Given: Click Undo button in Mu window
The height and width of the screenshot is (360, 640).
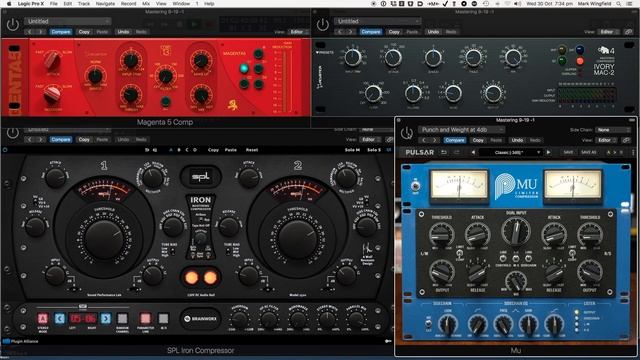Looking at the screenshot, I should 517,140.
